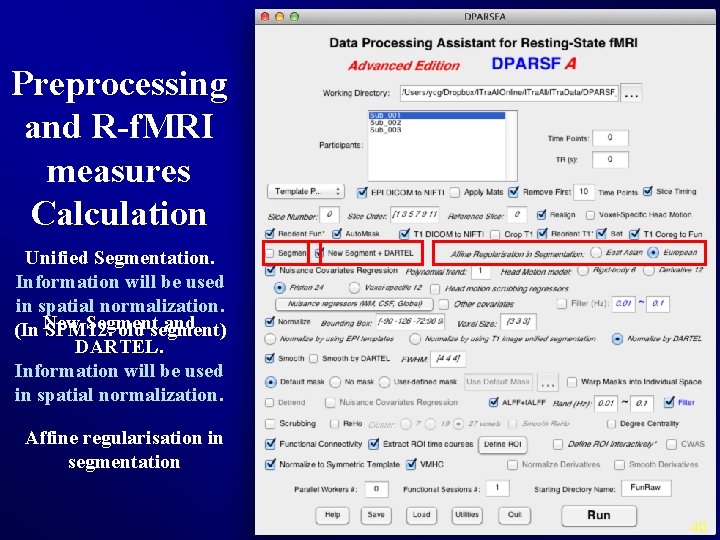
Task: Click the Load button
Action: [x=421, y=515]
